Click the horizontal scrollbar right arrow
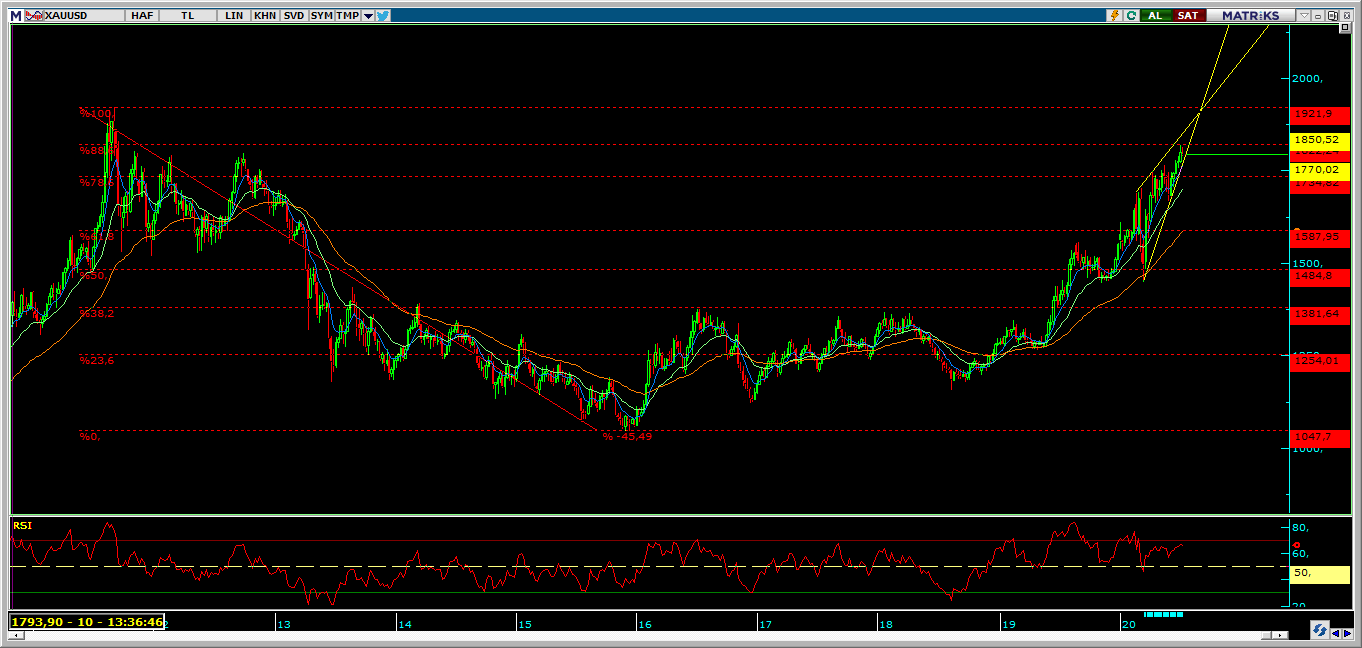 tap(1282, 635)
